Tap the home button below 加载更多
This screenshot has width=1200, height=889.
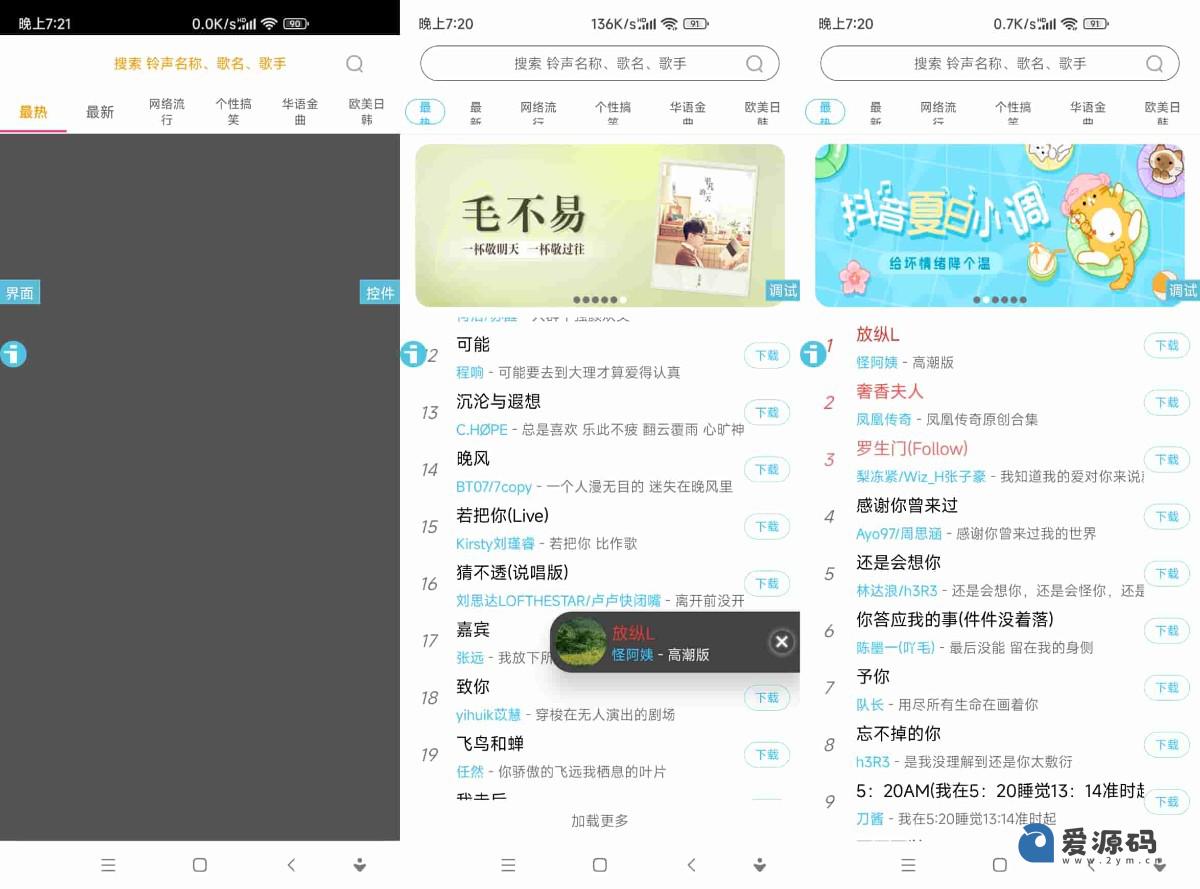(x=600, y=865)
